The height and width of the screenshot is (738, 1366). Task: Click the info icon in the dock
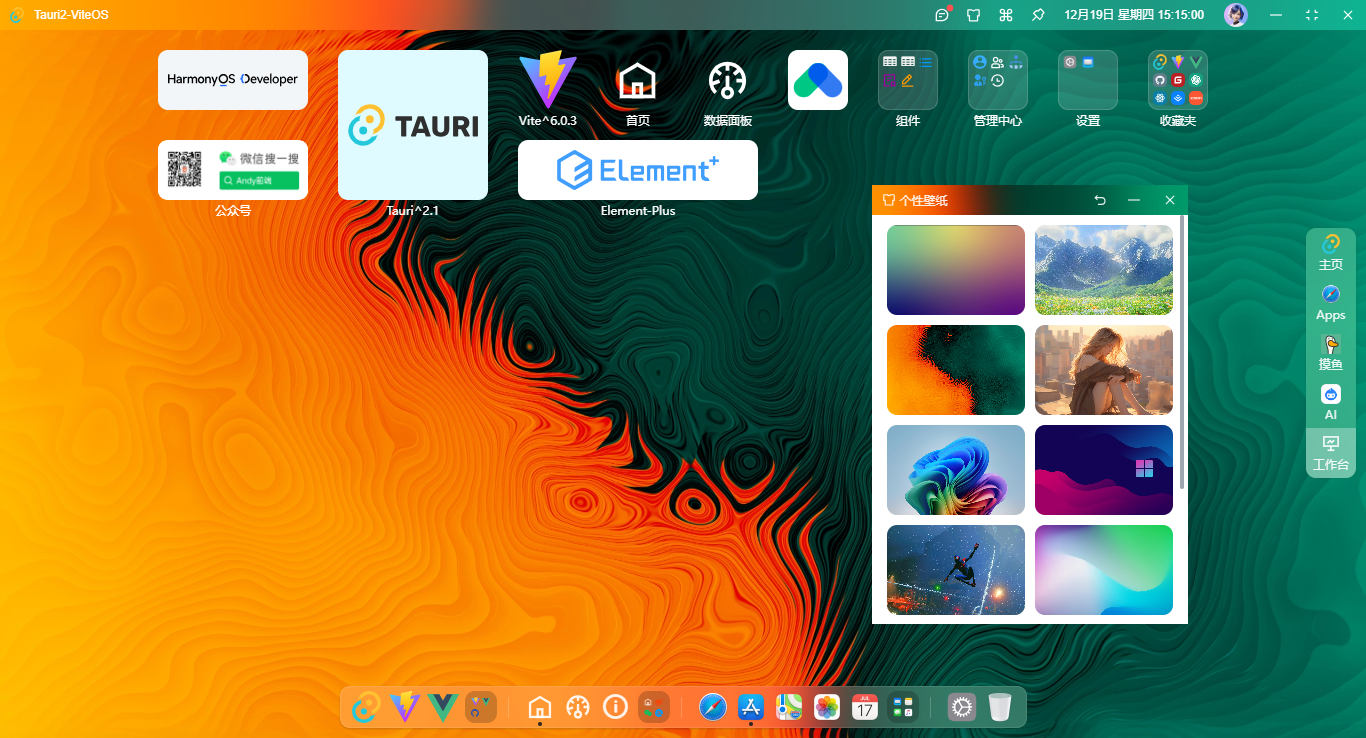(615, 707)
